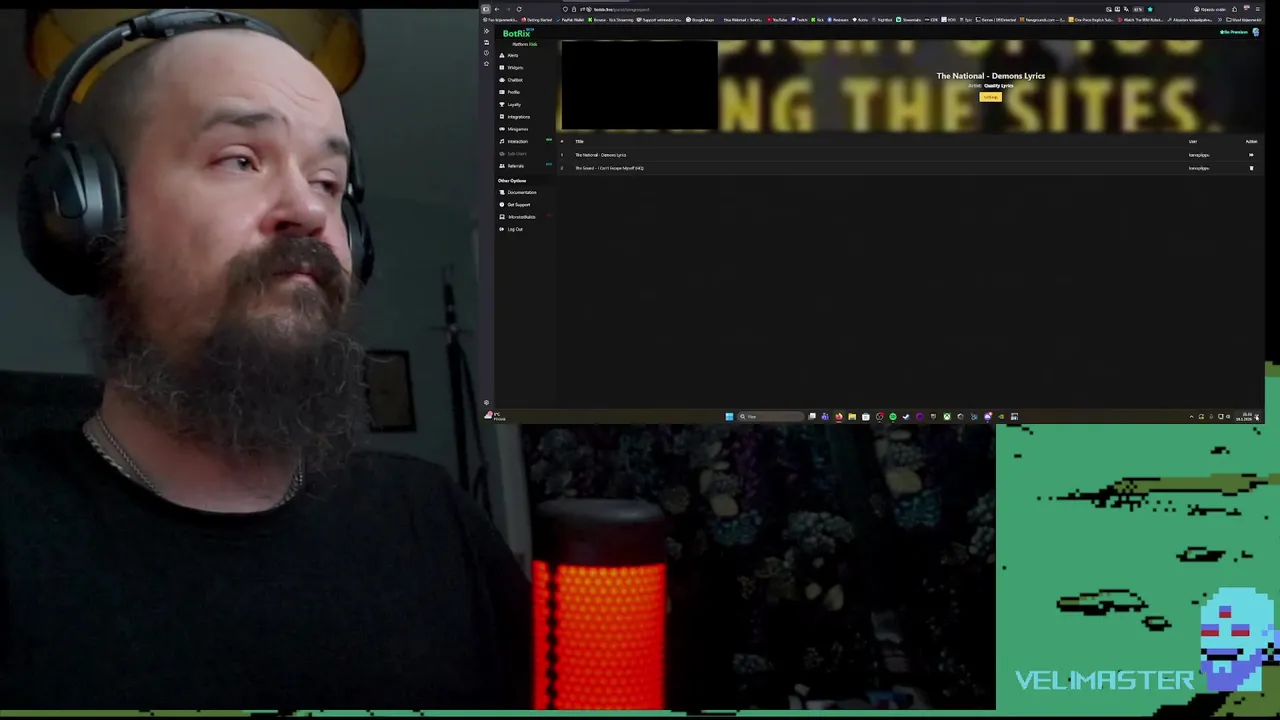Open Newgrounds bookmark

pyautogui.click(x=1042, y=19)
